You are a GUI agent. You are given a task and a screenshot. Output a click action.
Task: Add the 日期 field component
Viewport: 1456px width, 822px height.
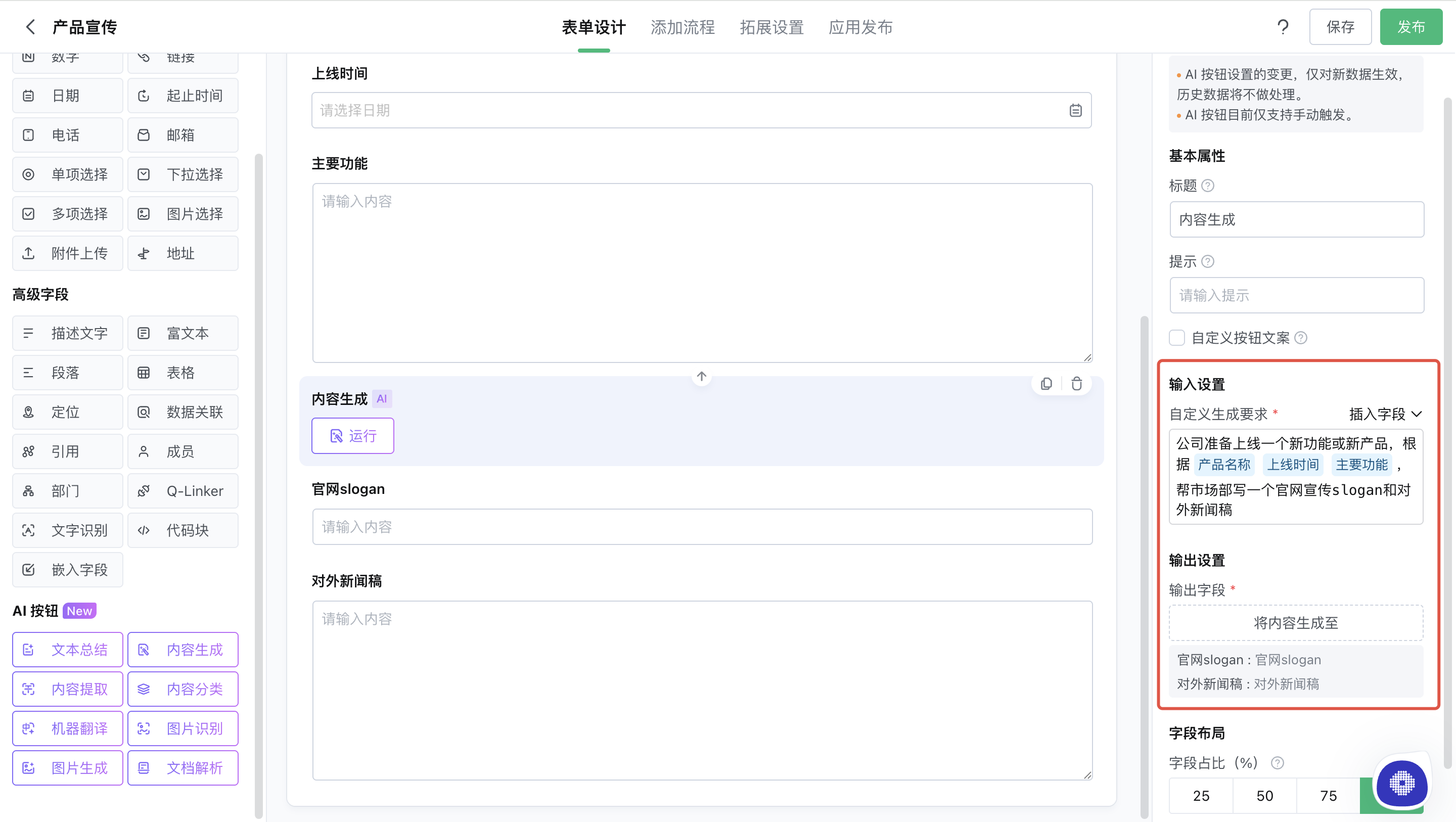[x=67, y=96]
